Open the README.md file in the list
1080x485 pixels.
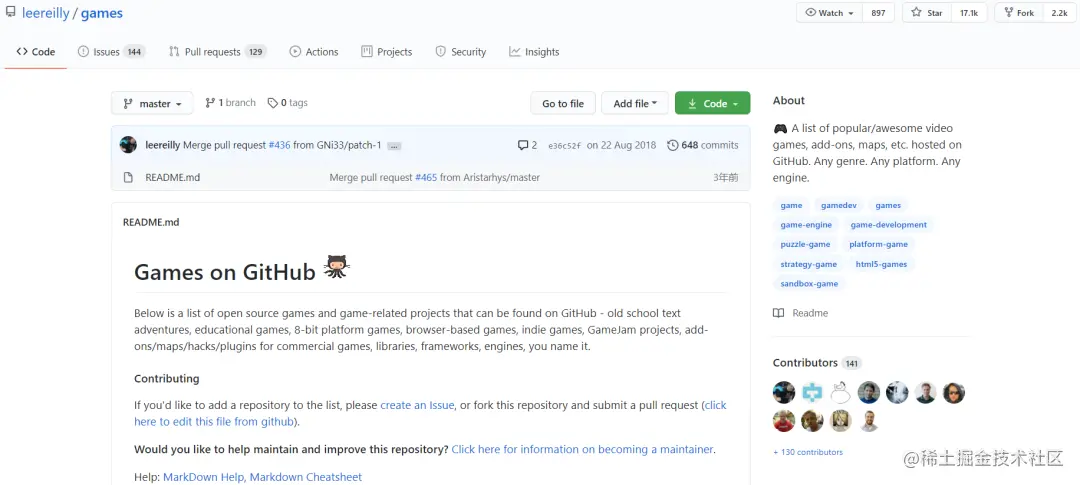[x=172, y=177]
